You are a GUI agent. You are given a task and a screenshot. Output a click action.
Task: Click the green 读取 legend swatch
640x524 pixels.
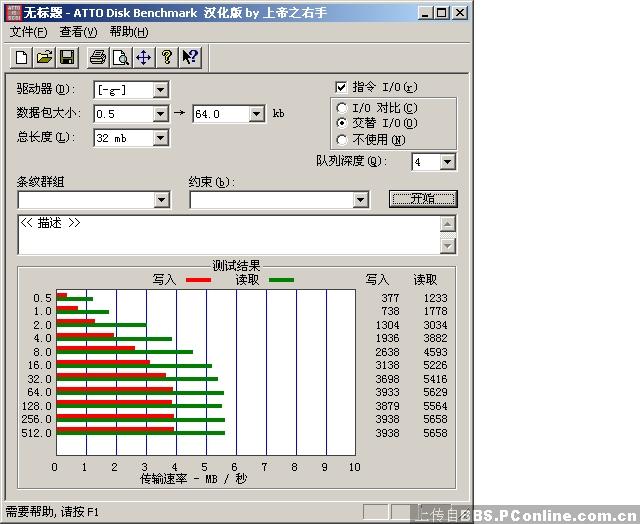pos(281,280)
